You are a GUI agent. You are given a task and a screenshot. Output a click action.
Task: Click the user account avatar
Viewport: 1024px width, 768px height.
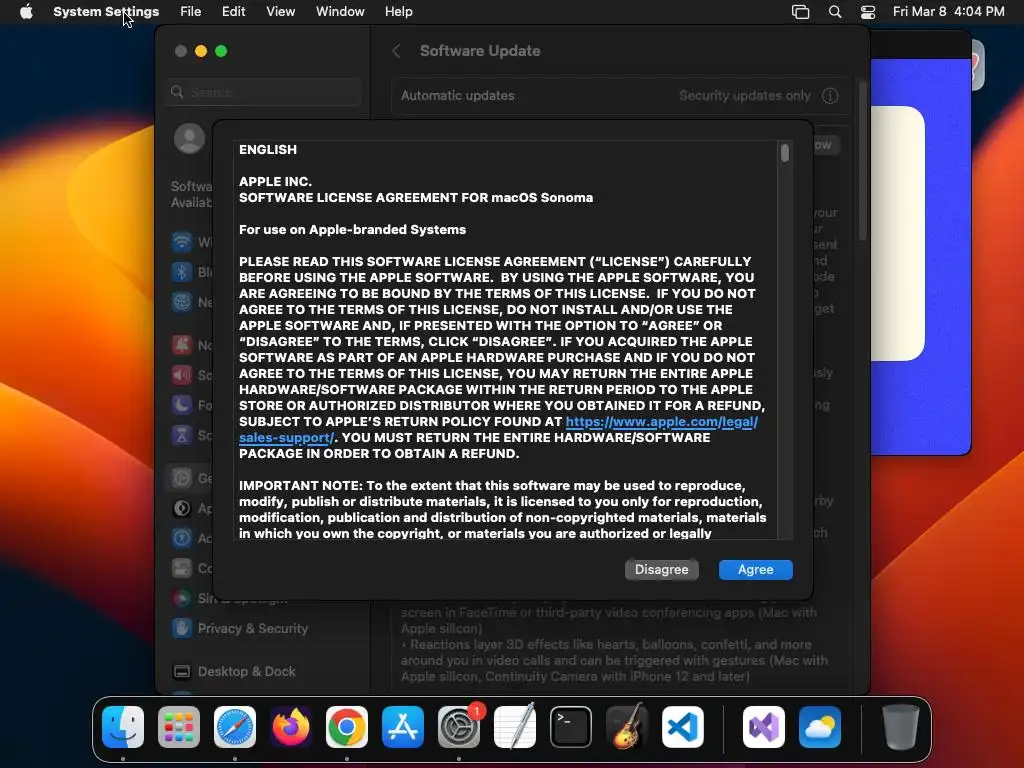pos(189,138)
